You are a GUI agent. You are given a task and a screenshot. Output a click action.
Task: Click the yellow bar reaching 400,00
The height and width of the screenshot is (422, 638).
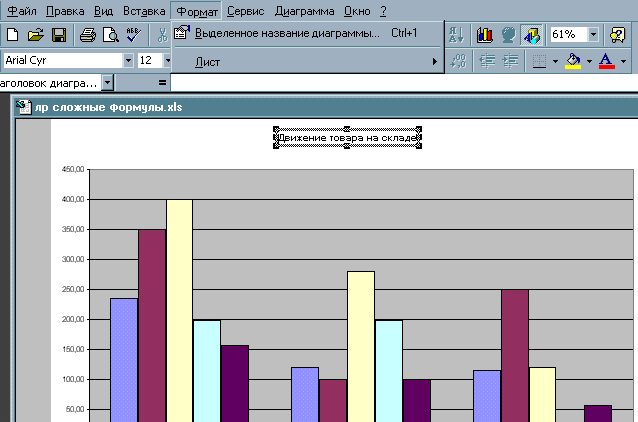coord(179,310)
